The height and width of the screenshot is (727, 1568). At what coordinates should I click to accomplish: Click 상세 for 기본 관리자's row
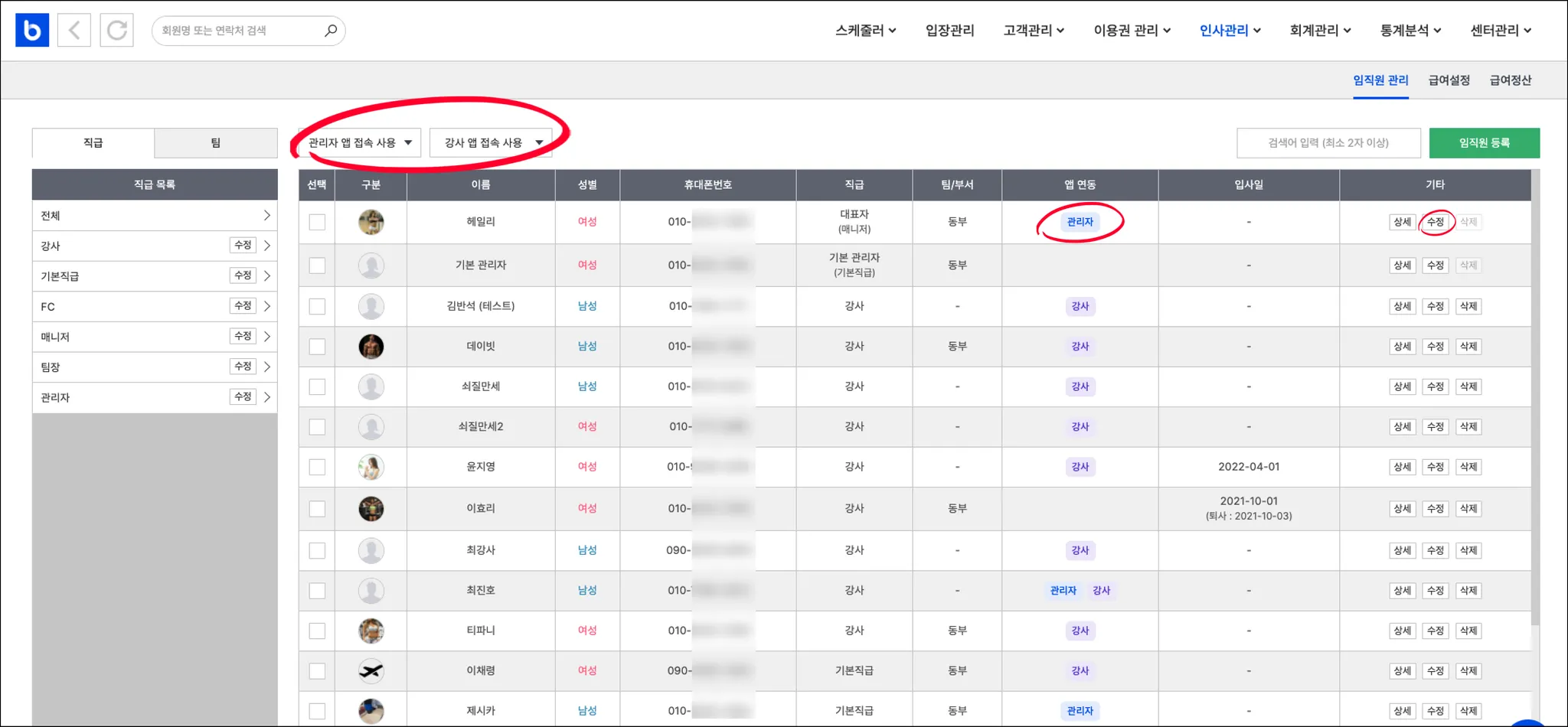[1402, 266]
